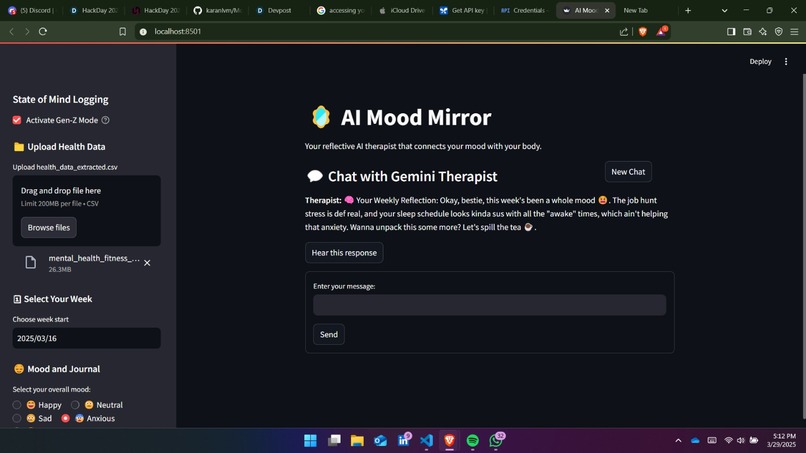806x453 pixels.
Task: Select the Happy mood radio button
Action: point(17,405)
